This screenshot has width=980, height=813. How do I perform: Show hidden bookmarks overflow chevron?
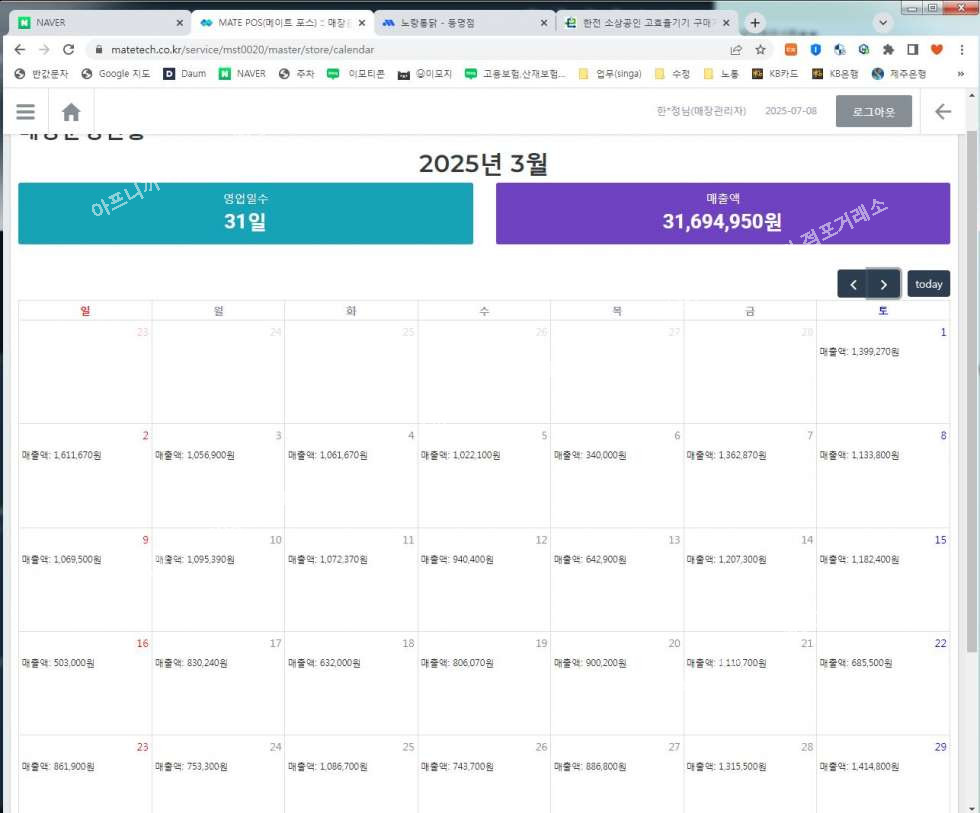961,74
